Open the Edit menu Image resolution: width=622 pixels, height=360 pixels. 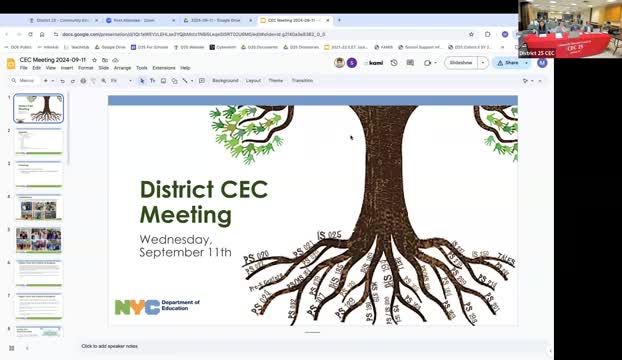tap(36, 68)
